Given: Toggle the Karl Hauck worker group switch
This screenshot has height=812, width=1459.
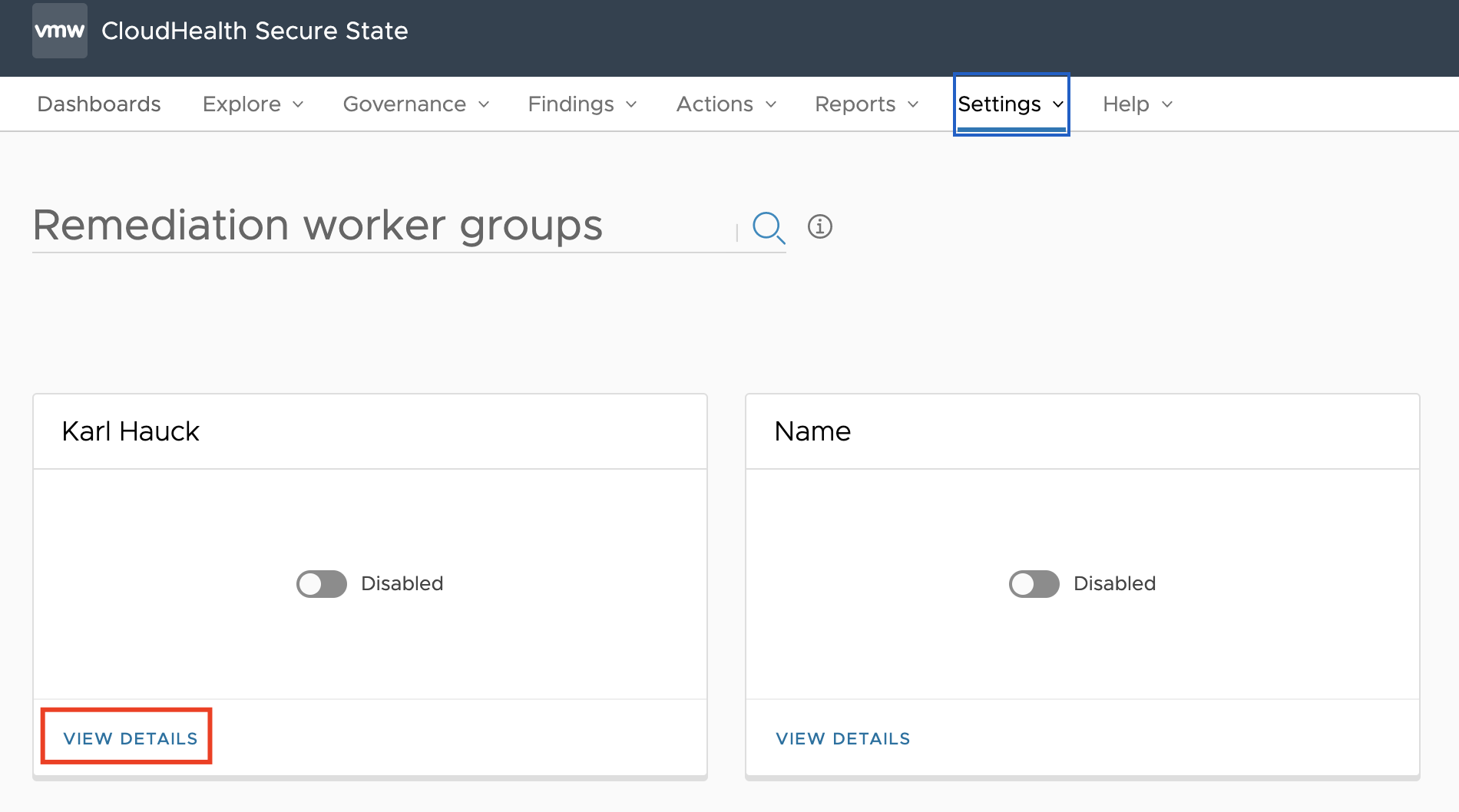Looking at the screenshot, I should (x=322, y=584).
